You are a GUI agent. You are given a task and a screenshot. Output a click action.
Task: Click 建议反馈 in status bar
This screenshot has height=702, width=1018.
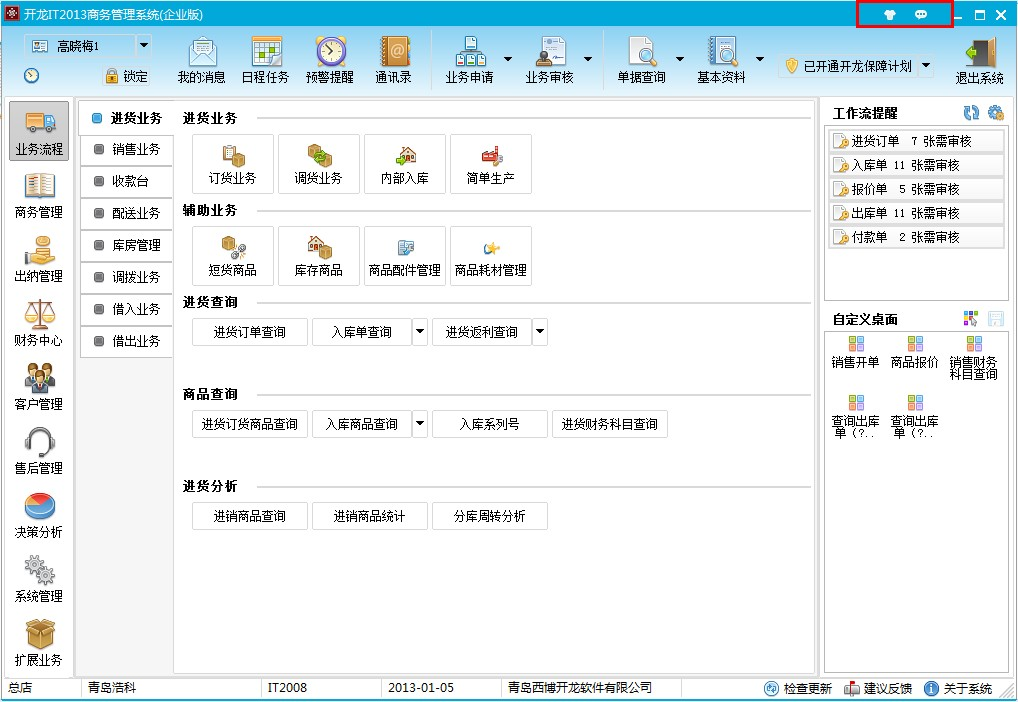tap(878, 688)
